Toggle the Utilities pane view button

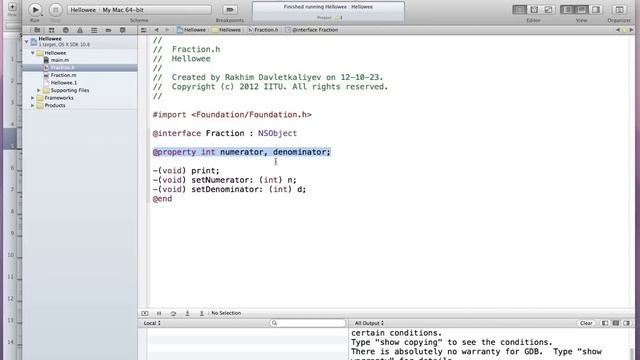[x=596, y=9]
